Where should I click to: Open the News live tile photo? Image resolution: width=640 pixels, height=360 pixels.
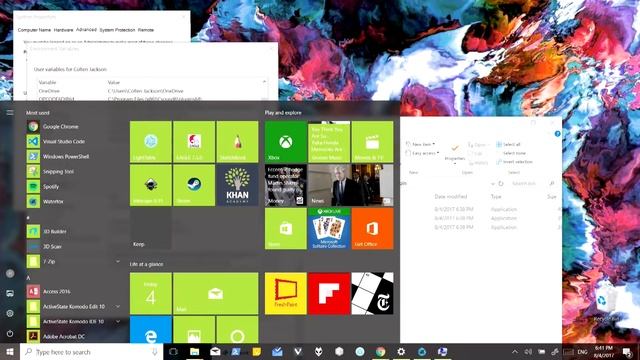point(351,185)
